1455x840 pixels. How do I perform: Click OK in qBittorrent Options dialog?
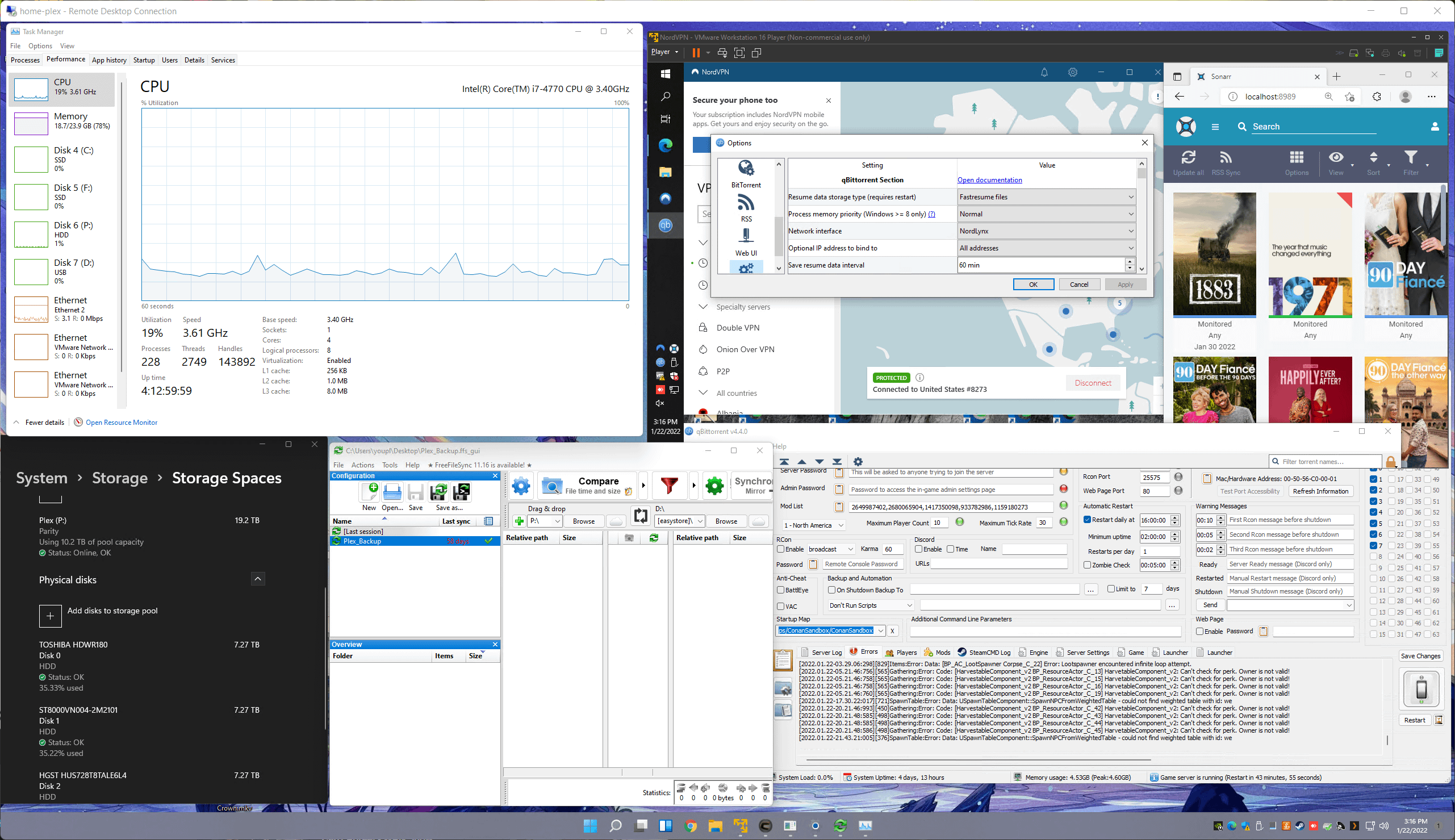click(x=1033, y=285)
